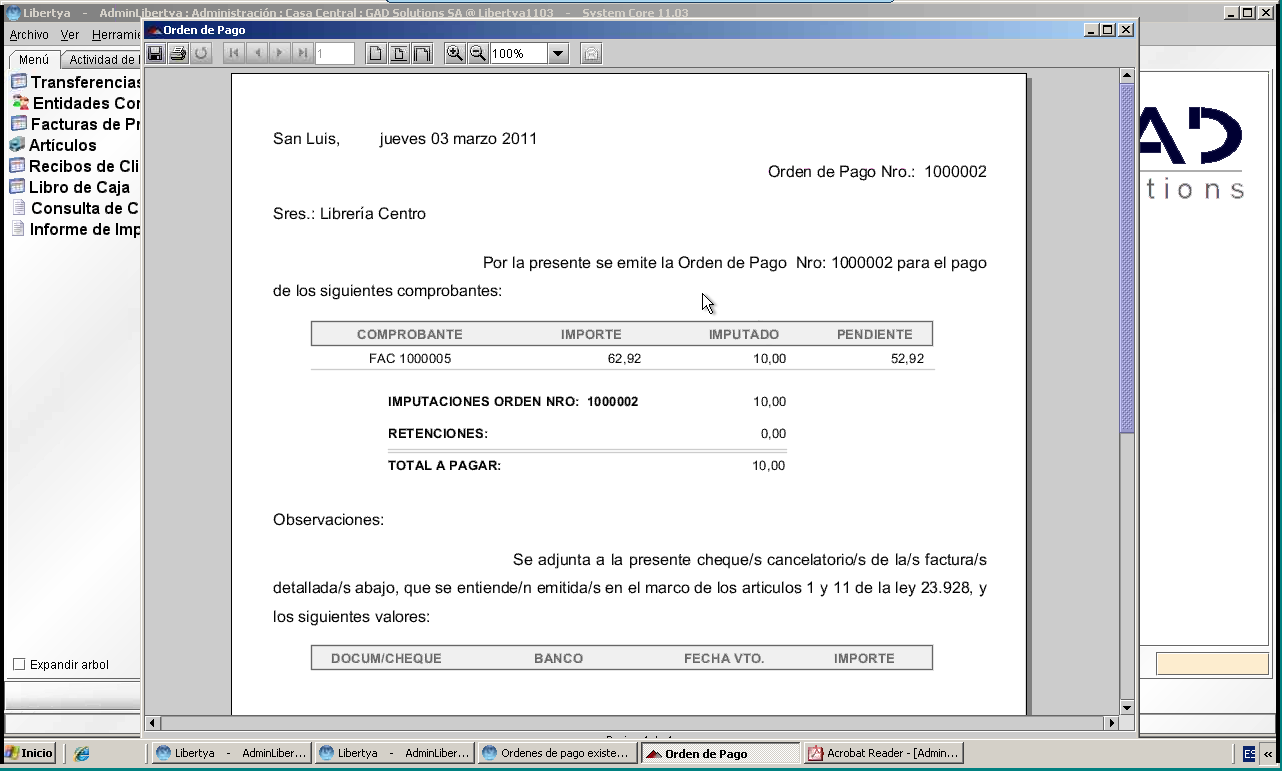Open the zoom percentage dropdown
The width and height of the screenshot is (1282, 771).
(558, 54)
